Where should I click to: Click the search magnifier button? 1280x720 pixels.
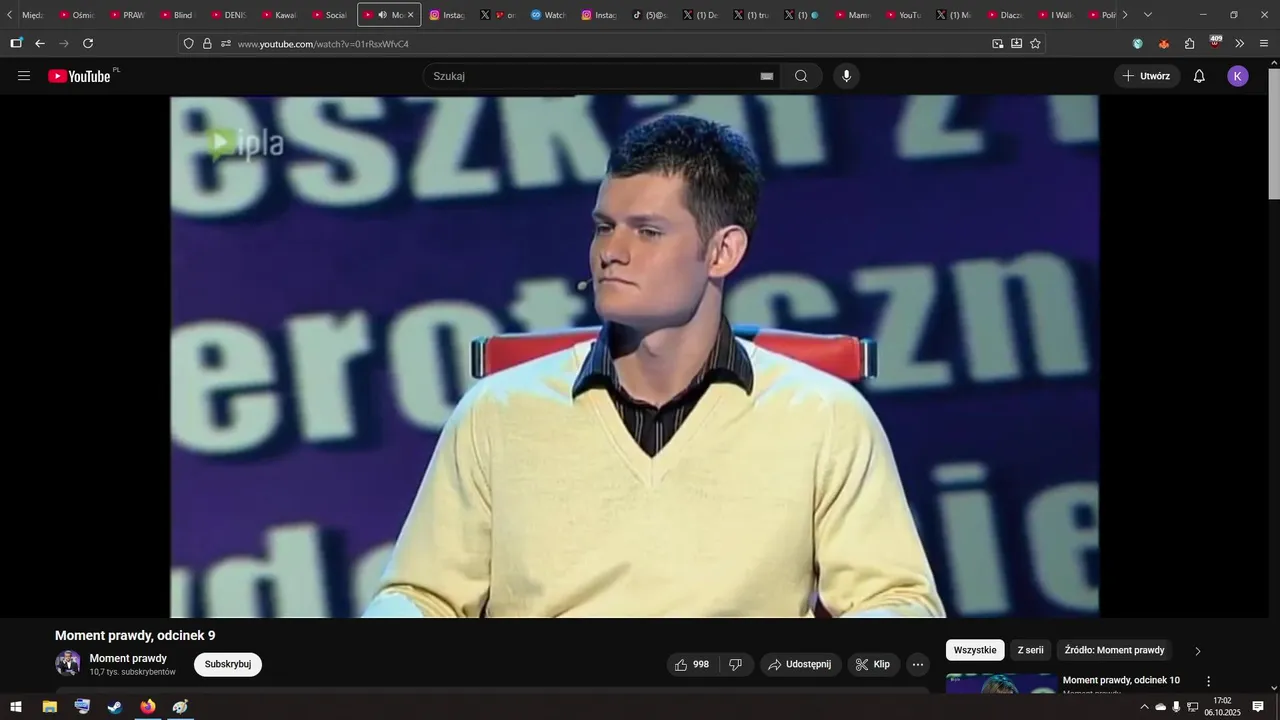click(x=801, y=76)
